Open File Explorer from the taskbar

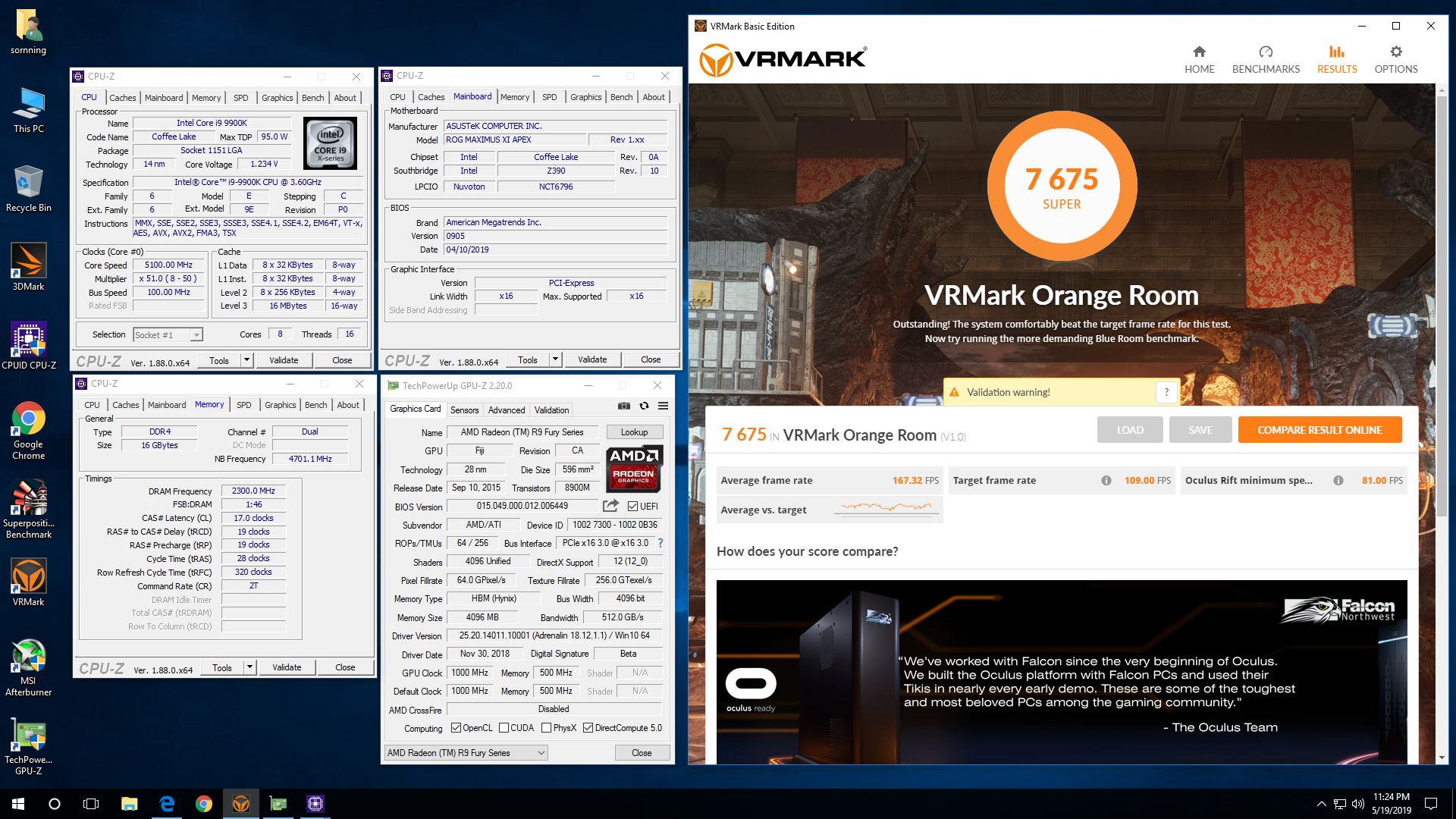[x=130, y=804]
